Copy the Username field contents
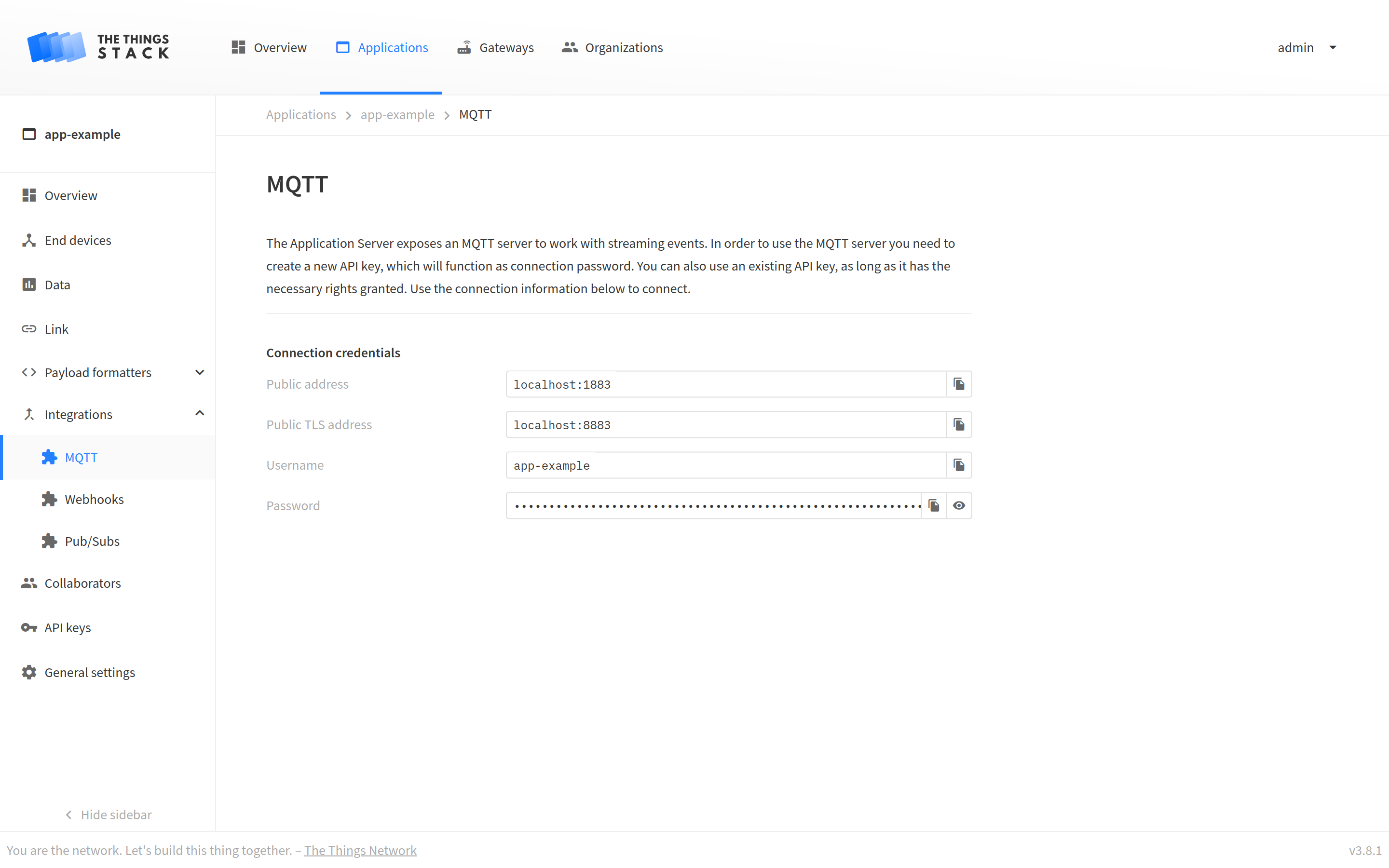This screenshot has height=868, width=1389. coord(958,465)
